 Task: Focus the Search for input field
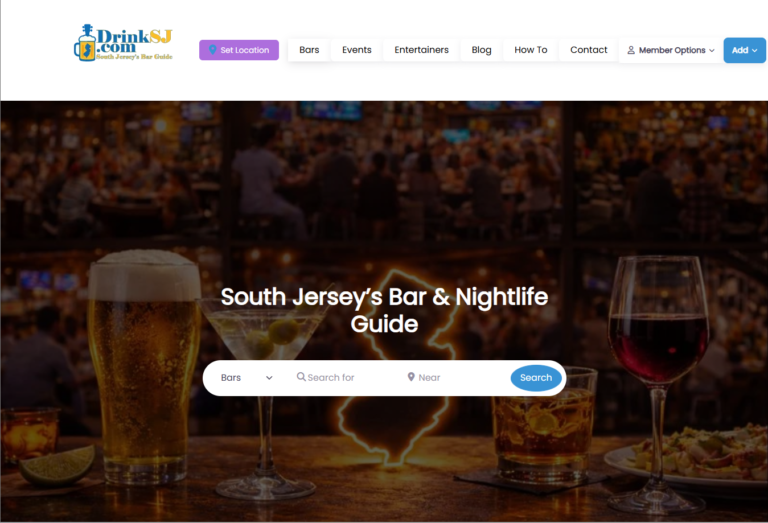(x=346, y=378)
